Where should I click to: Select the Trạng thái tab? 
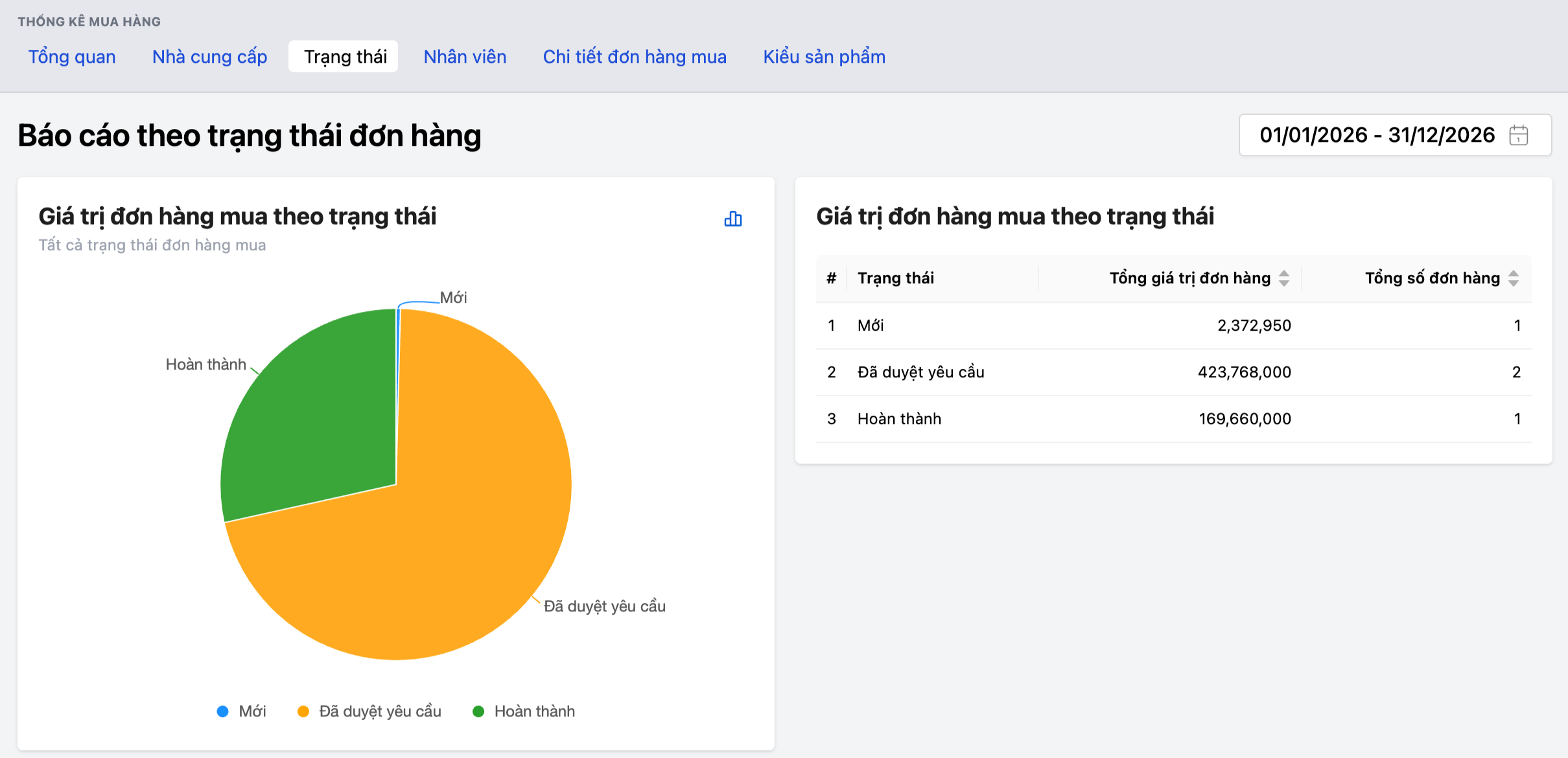point(345,57)
